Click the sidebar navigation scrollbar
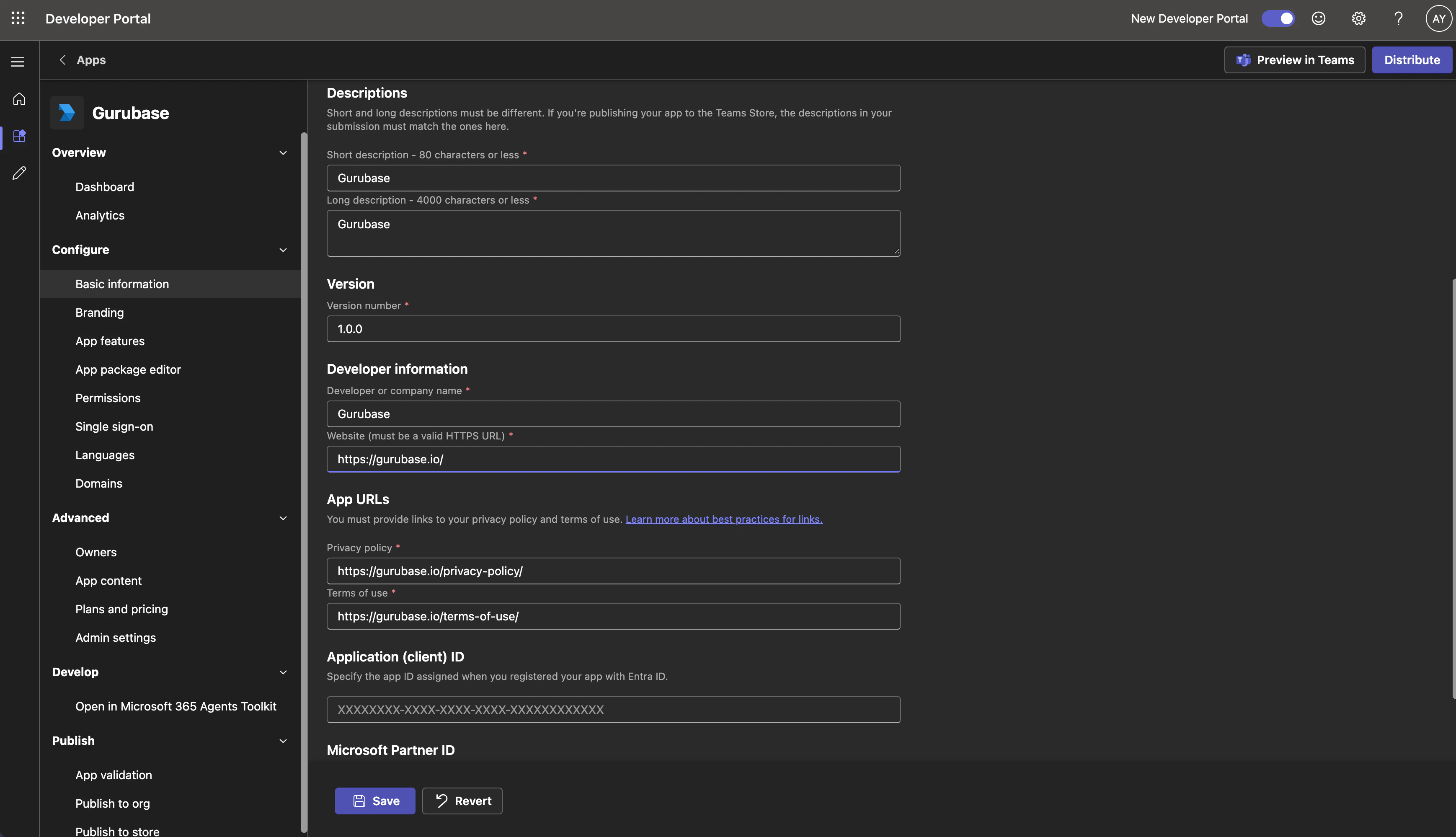The width and height of the screenshot is (1456, 837). 304,482
